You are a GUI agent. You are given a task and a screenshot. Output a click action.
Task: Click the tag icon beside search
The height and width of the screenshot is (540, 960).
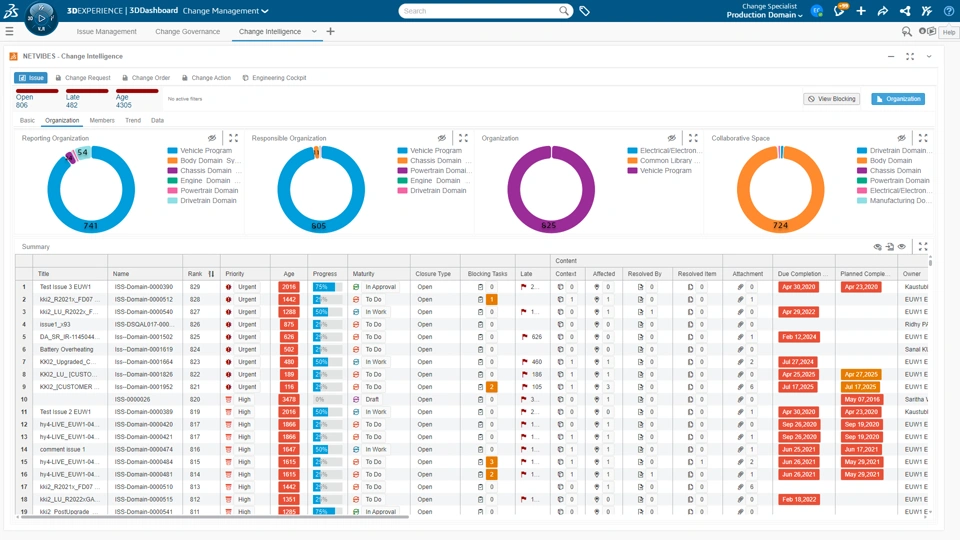coord(585,11)
